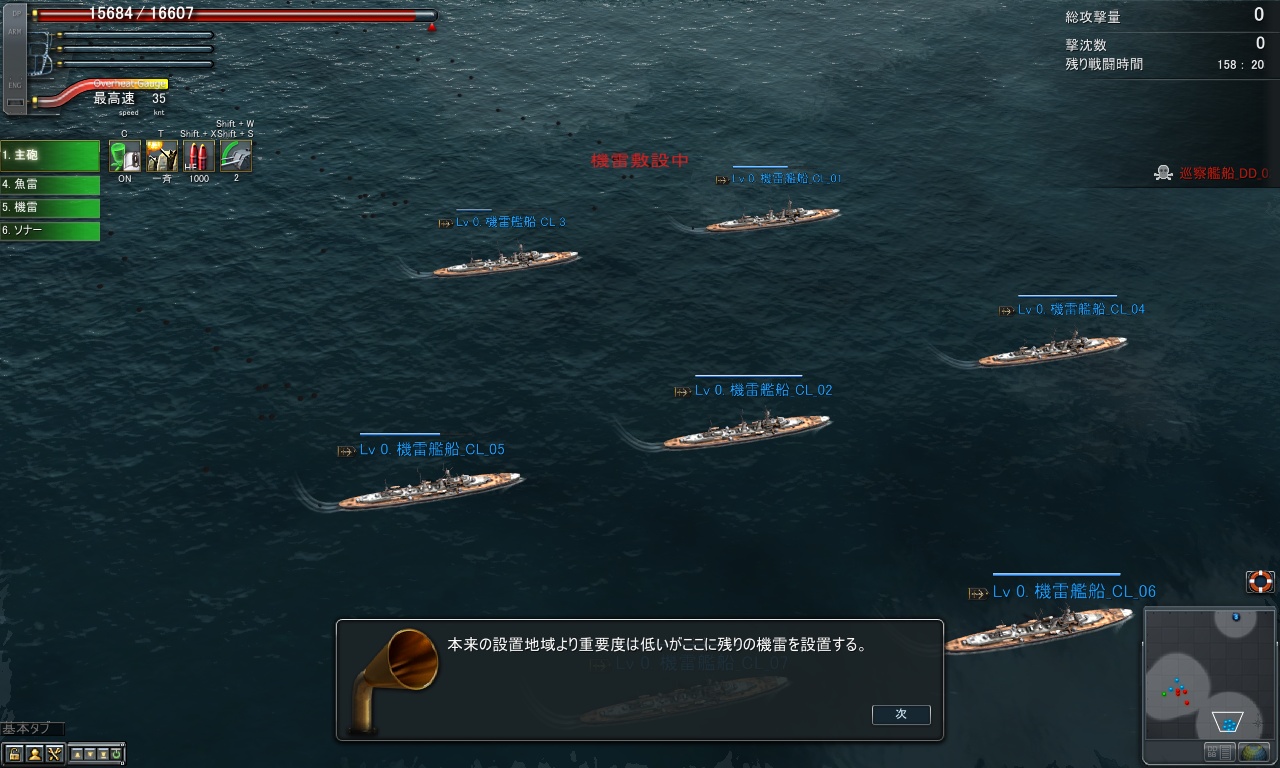Image resolution: width=1280 pixels, height=768 pixels.
Task: Activate the 6. ソナー sonar option
Action: coord(50,231)
